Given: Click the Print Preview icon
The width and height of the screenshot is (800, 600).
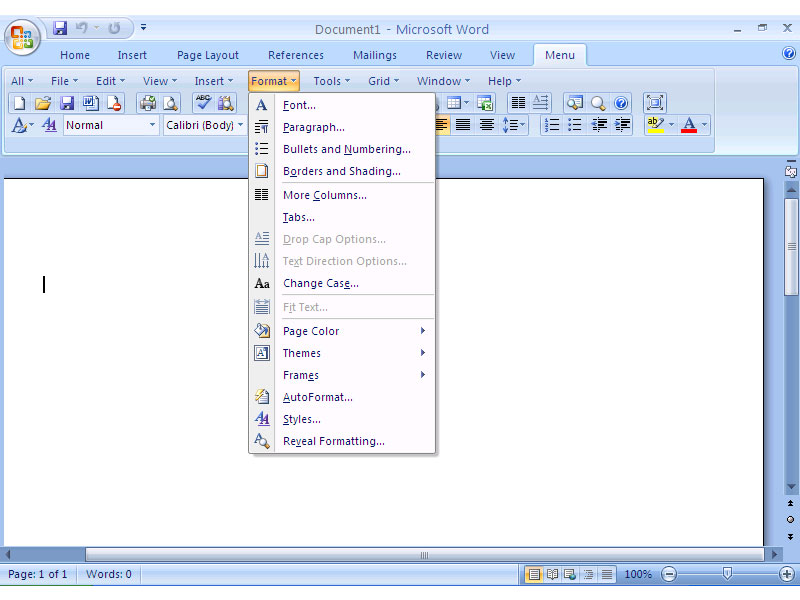Looking at the screenshot, I should point(170,102).
